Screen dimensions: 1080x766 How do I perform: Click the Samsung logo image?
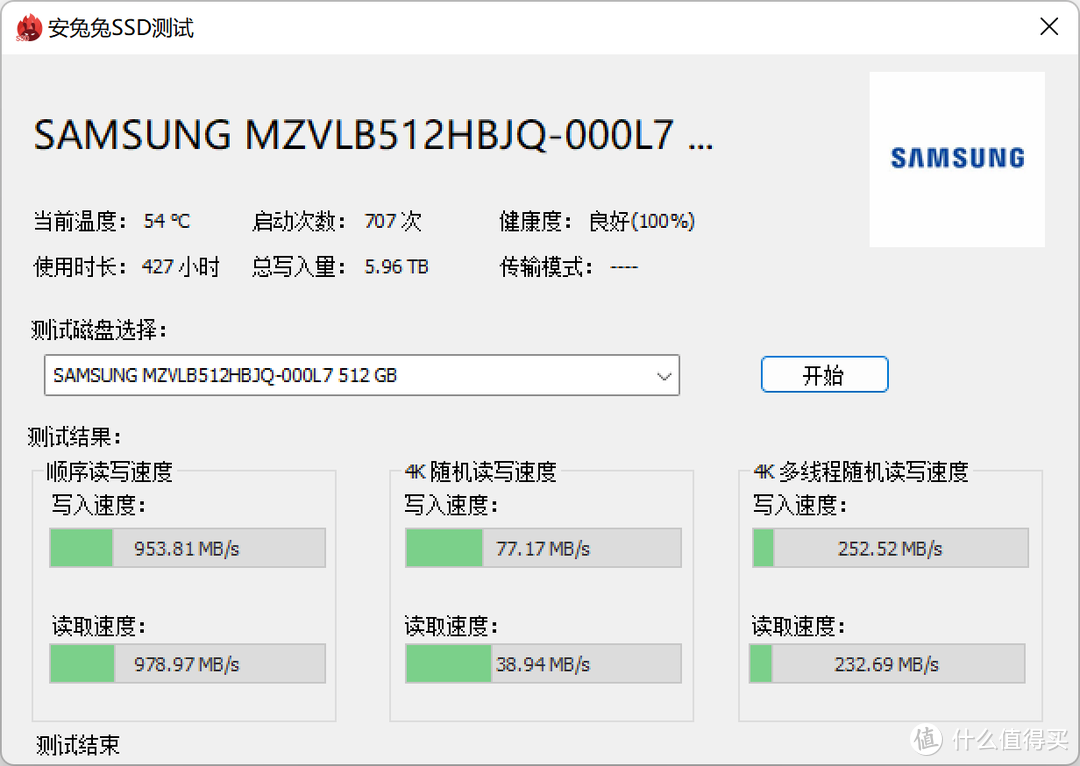point(957,159)
